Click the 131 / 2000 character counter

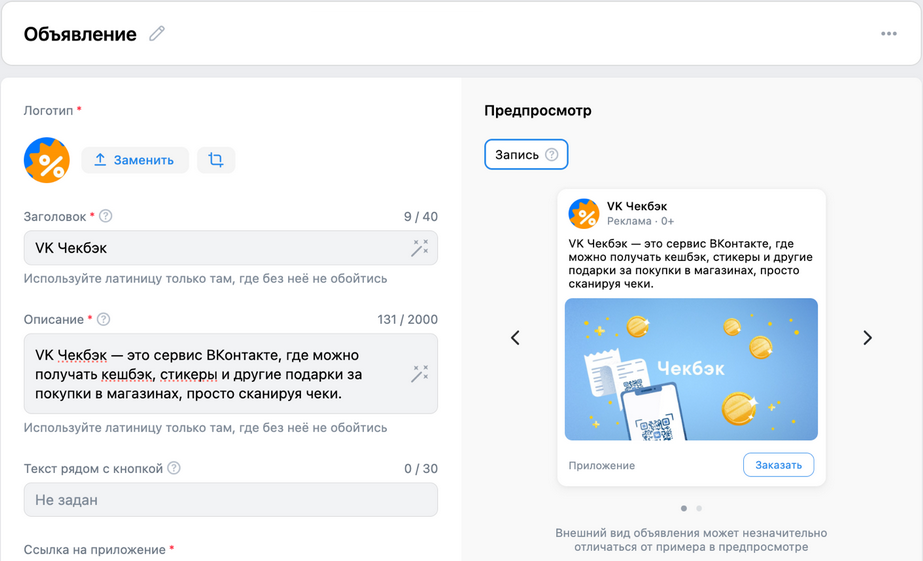tap(407, 320)
